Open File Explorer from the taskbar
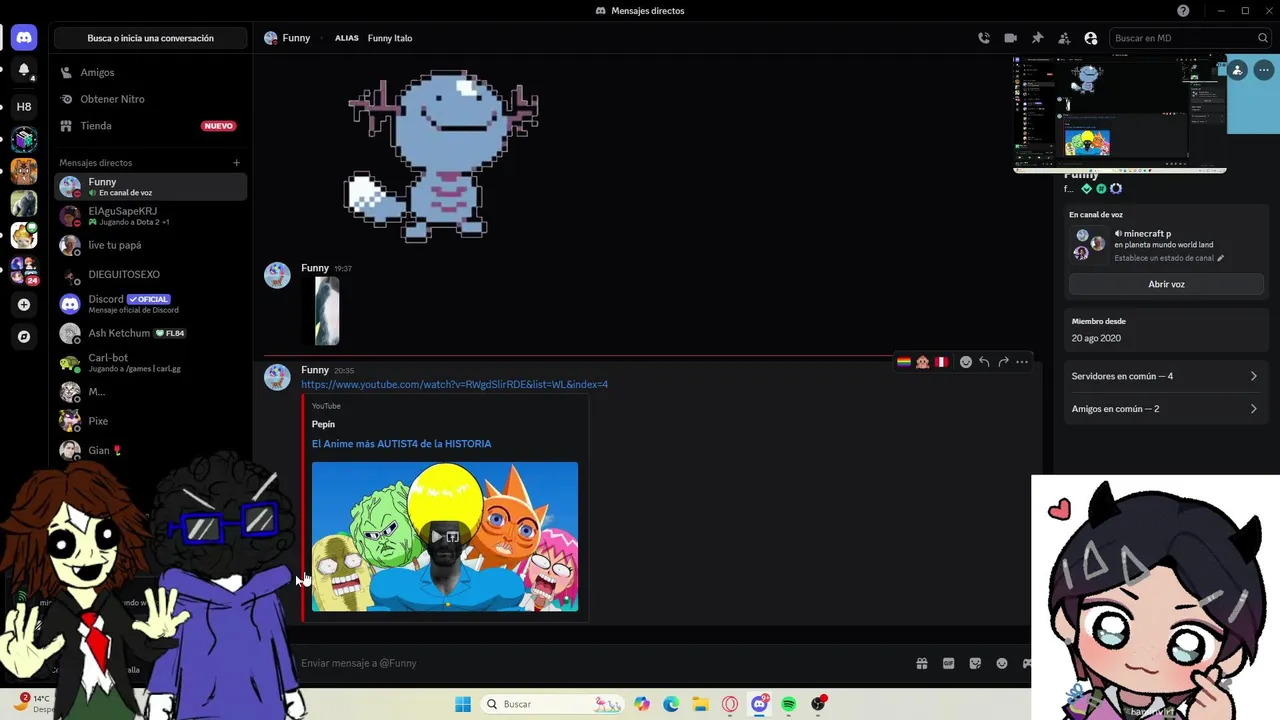 [x=700, y=704]
